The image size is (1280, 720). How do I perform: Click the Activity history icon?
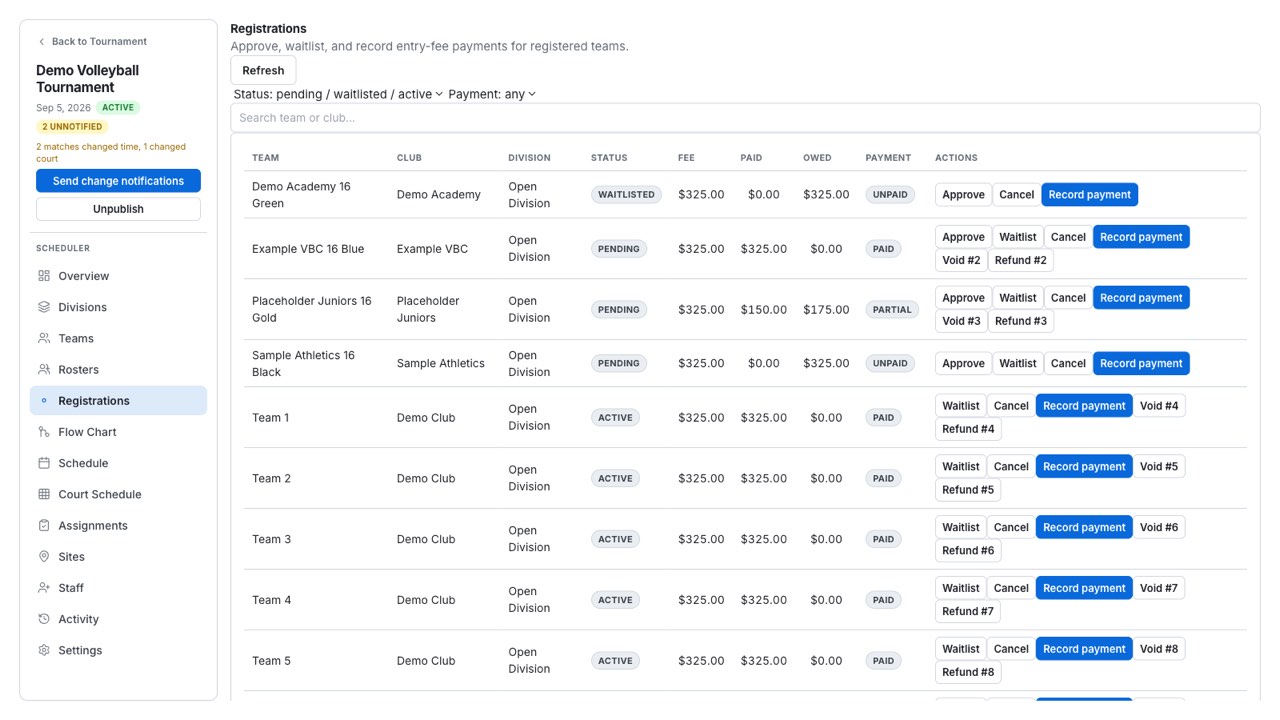pyautogui.click(x=44, y=619)
